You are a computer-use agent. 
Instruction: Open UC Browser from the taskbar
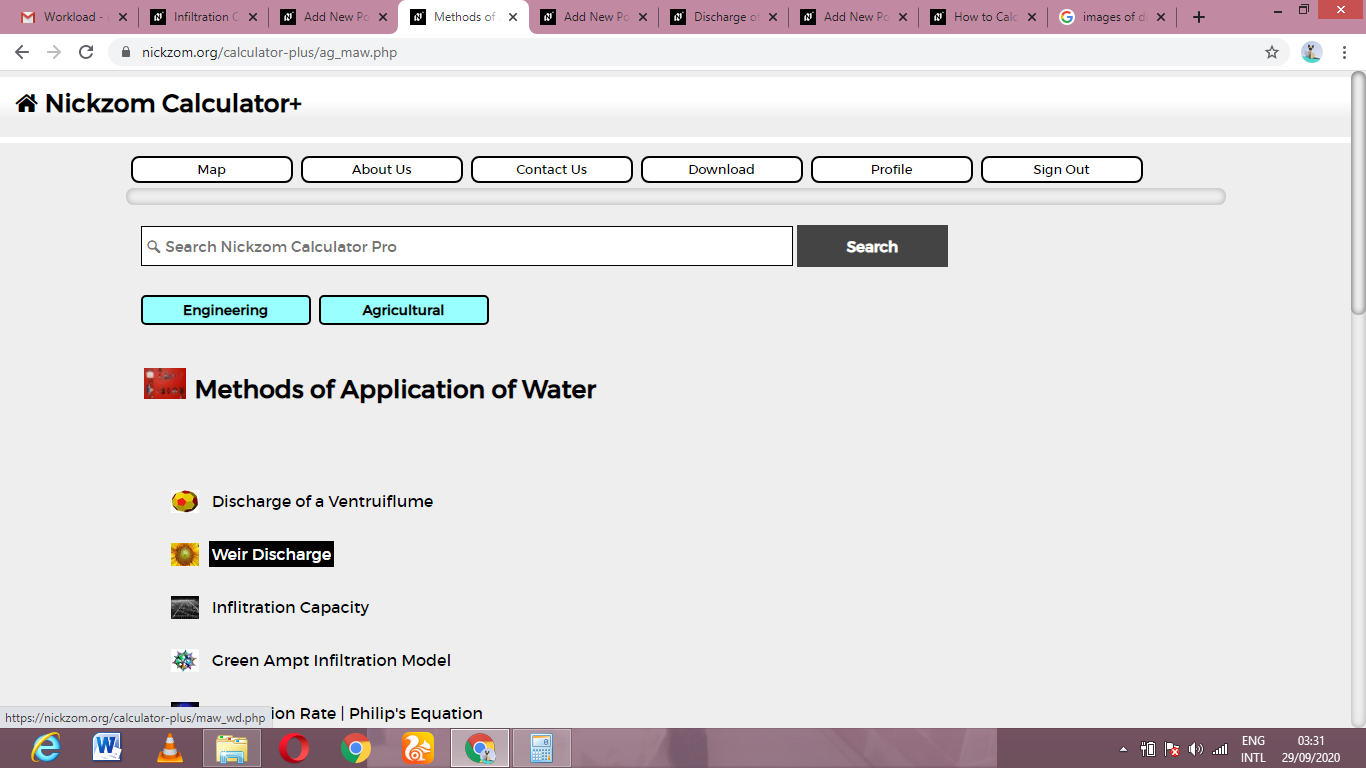coord(418,748)
